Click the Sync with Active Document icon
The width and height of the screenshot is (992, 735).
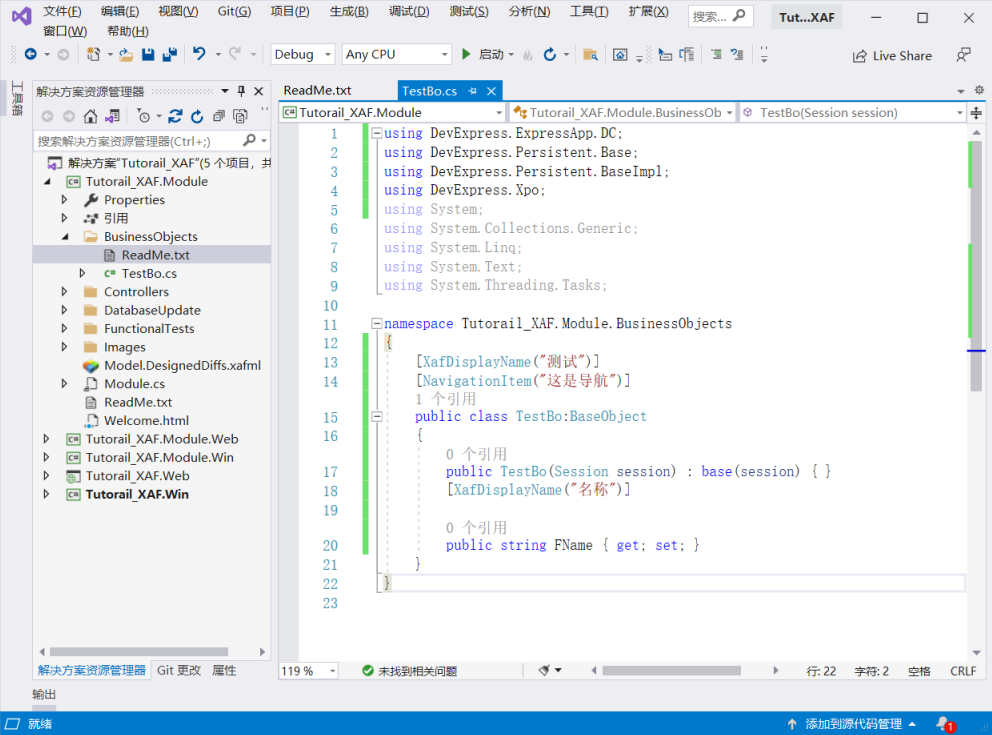(175, 116)
